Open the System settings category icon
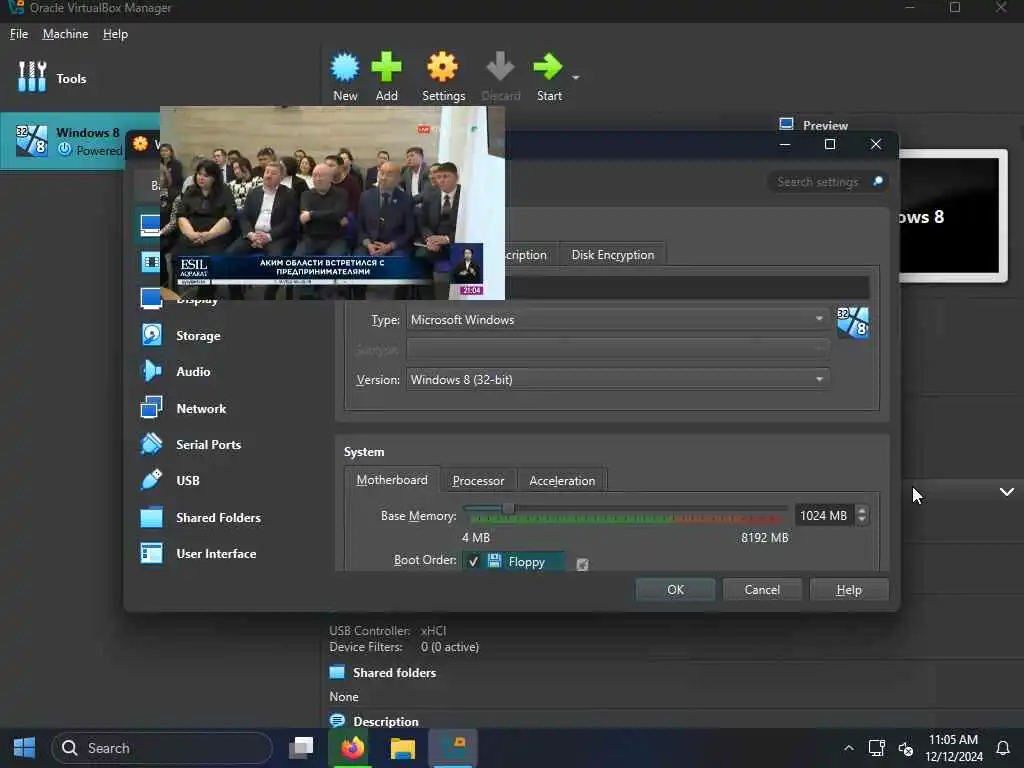This screenshot has height=768, width=1024. (x=151, y=262)
